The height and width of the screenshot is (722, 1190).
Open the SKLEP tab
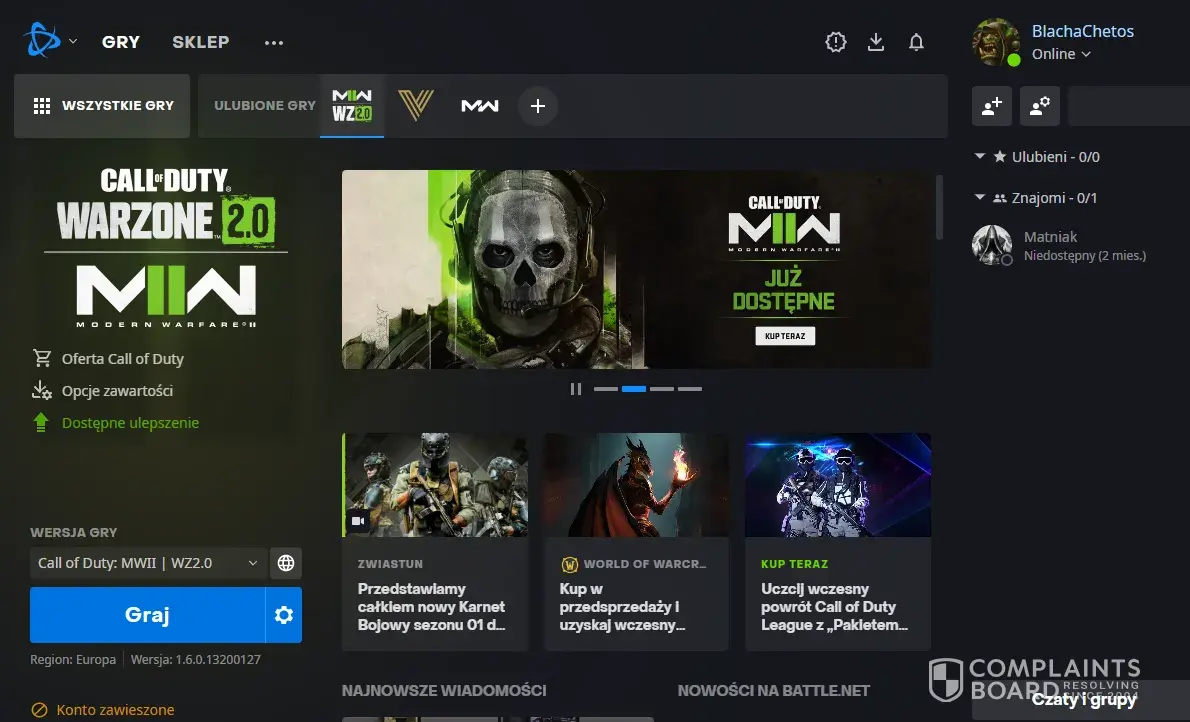pyautogui.click(x=200, y=42)
